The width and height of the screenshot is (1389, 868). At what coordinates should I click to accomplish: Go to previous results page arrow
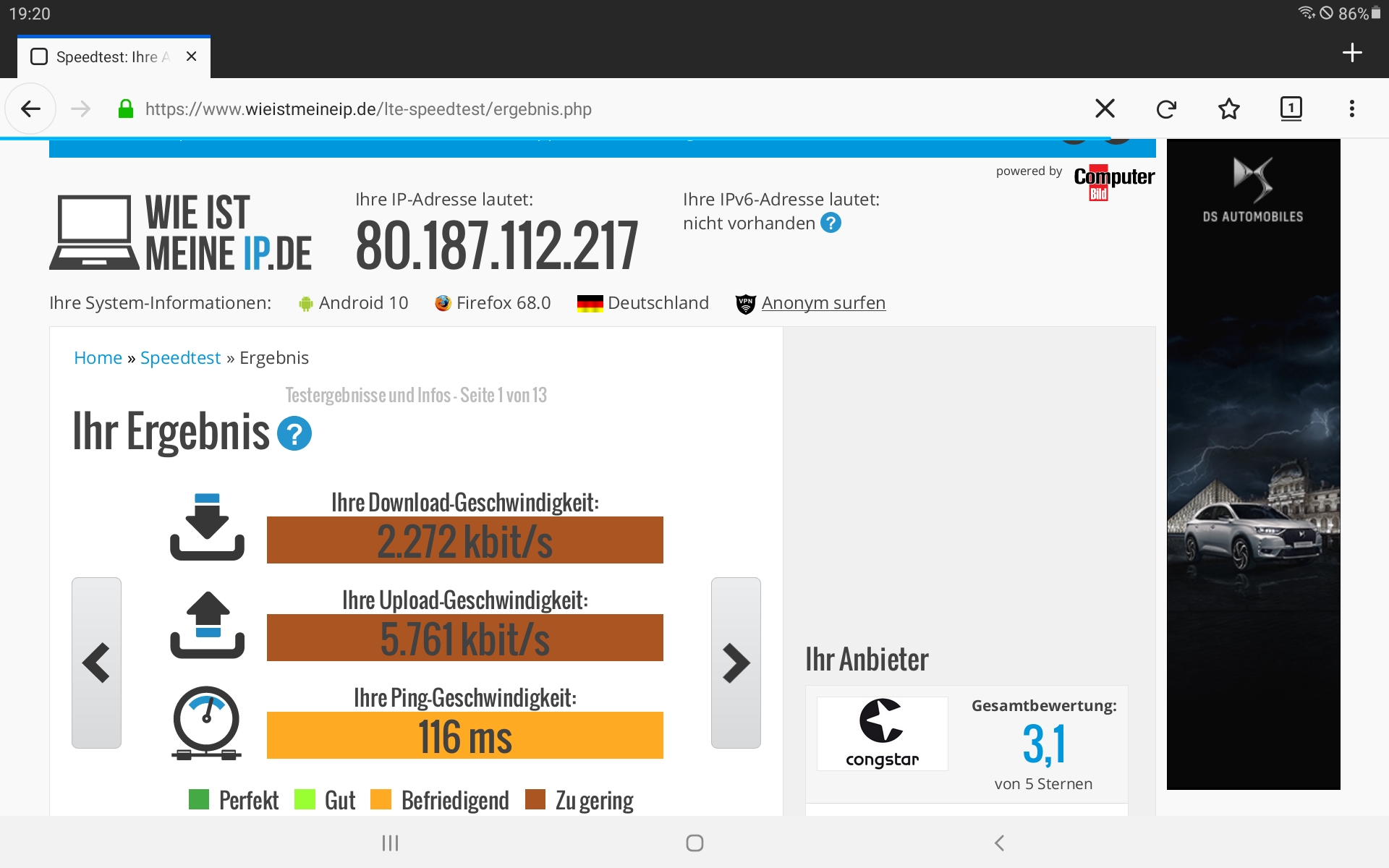[x=96, y=663]
